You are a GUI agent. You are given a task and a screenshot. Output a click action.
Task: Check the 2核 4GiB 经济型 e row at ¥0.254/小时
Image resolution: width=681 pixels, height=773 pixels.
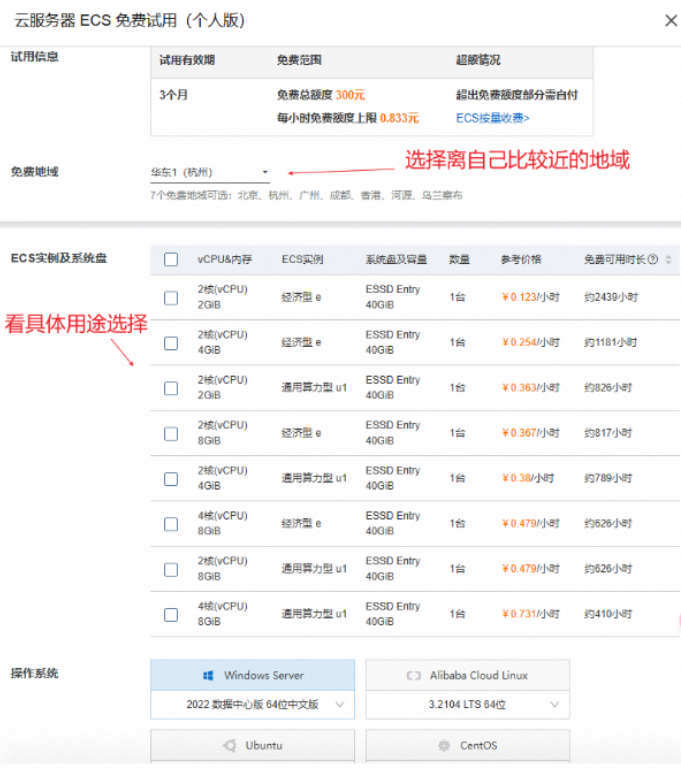(x=171, y=343)
